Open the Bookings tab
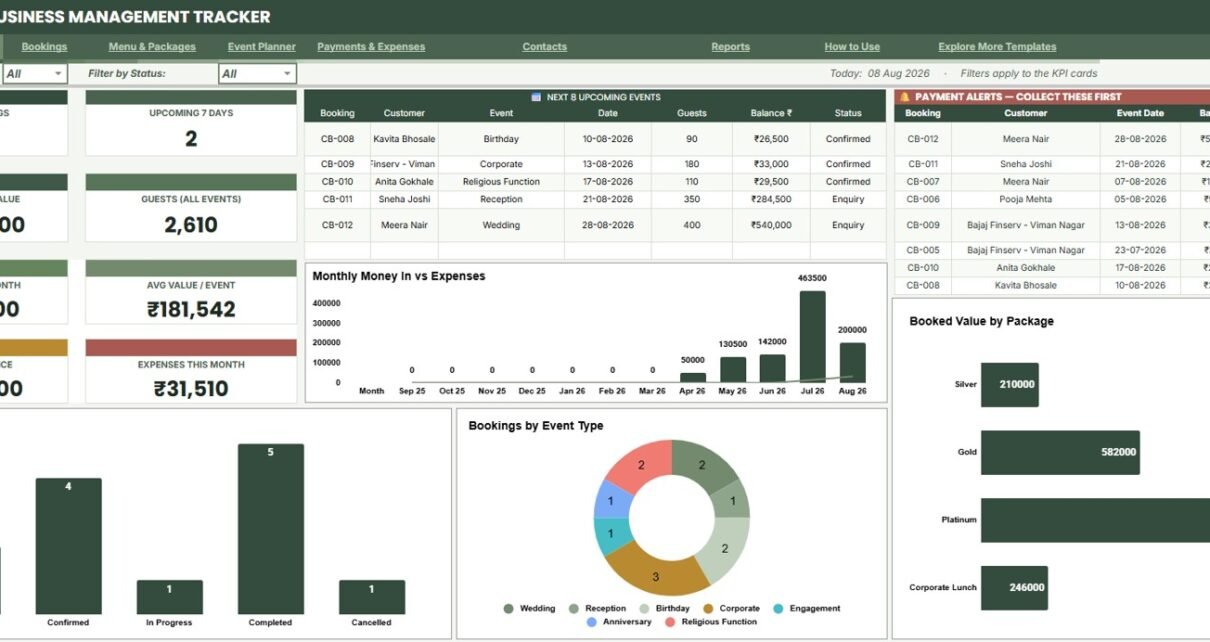 coord(44,47)
